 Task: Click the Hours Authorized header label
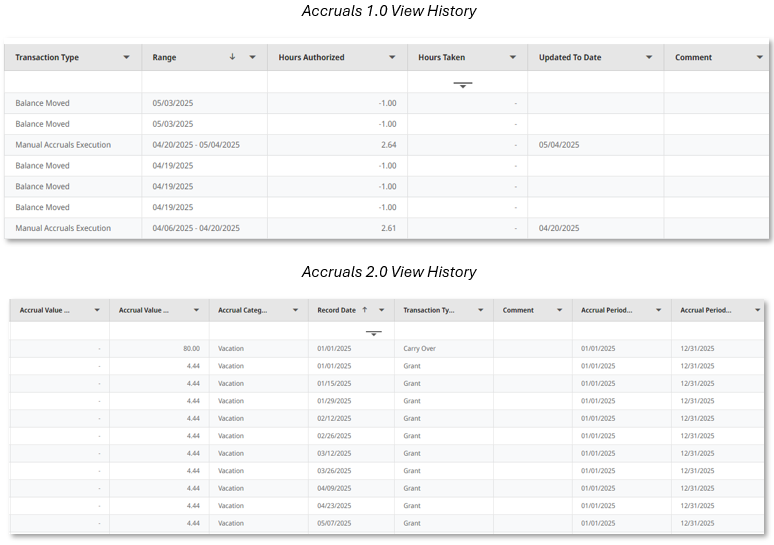click(312, 58)
